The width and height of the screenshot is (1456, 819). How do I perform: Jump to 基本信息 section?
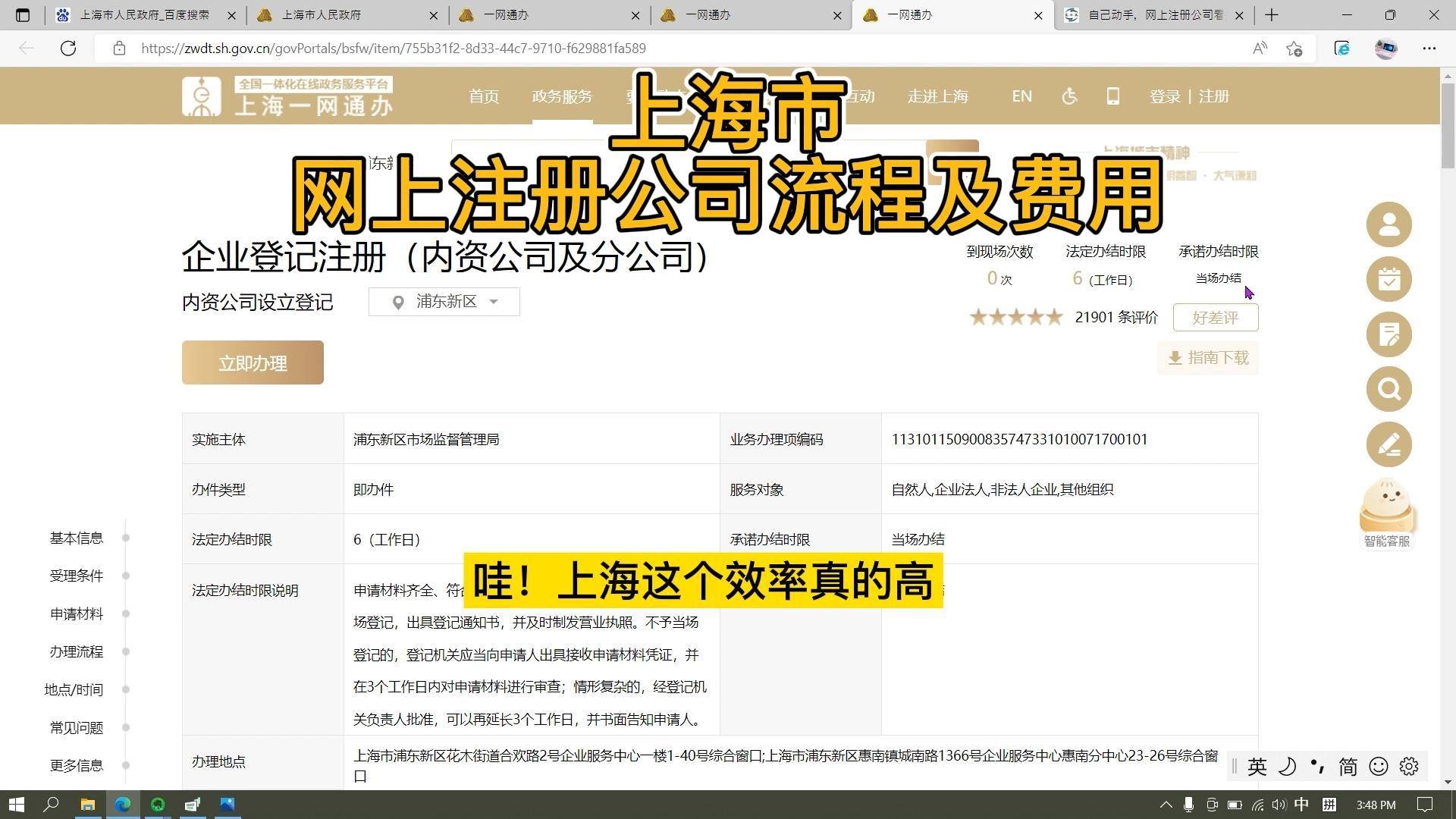77,538
